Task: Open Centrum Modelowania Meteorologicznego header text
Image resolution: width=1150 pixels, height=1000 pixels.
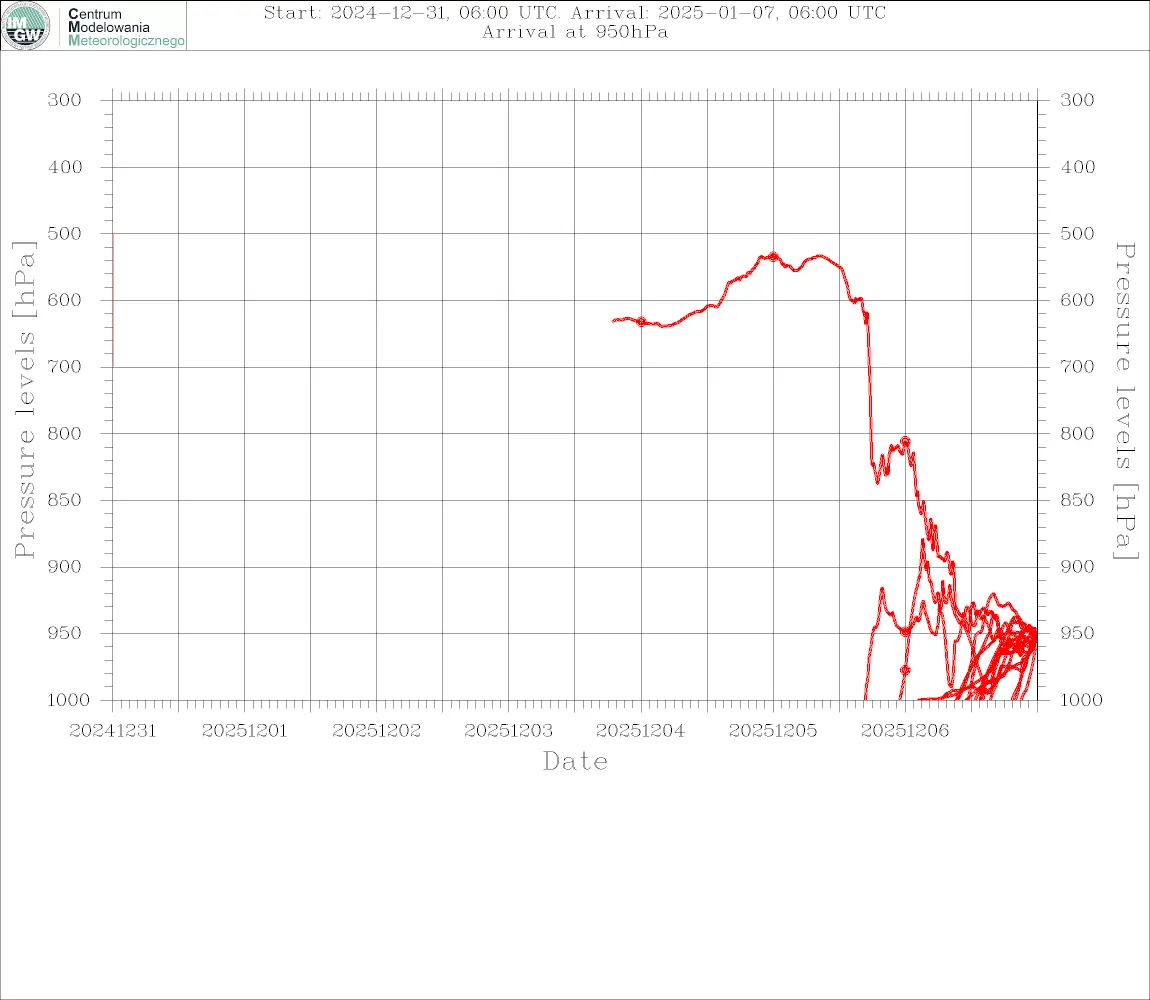Action: tap(126, 27)
